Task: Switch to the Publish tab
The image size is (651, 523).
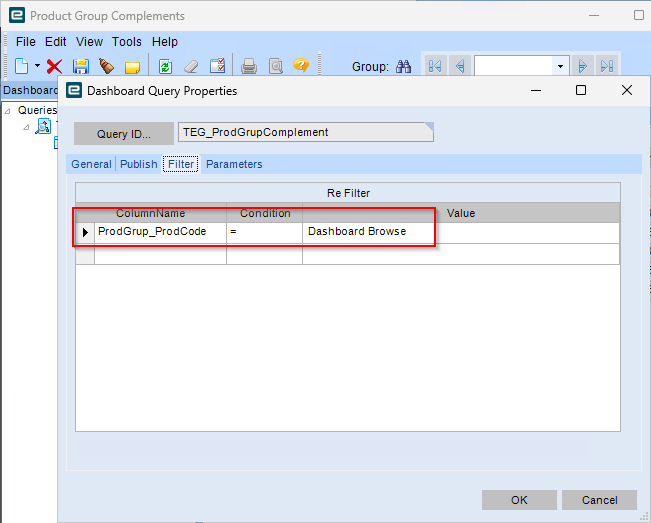Action: [x=139, y=164]
